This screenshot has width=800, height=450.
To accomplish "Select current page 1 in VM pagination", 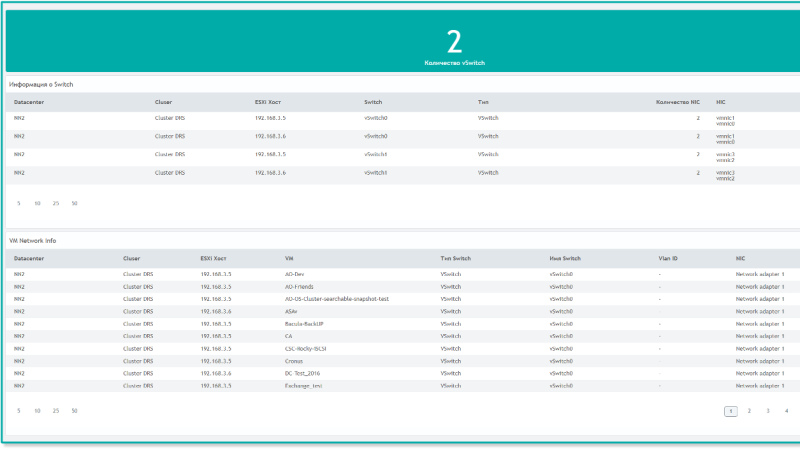I will click(731, 411).
